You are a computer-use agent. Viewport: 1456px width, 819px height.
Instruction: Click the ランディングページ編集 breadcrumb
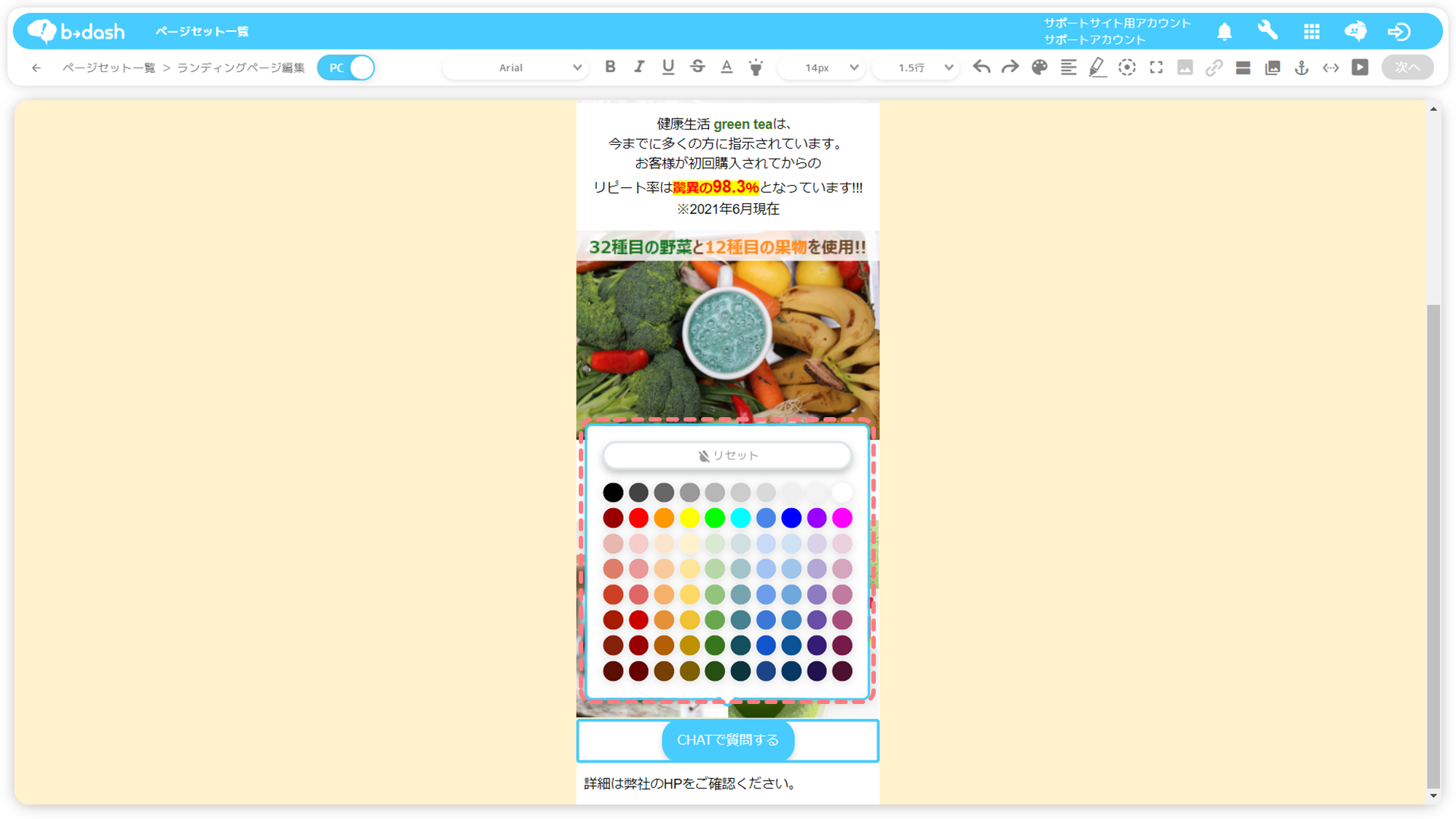click(241, 68)
